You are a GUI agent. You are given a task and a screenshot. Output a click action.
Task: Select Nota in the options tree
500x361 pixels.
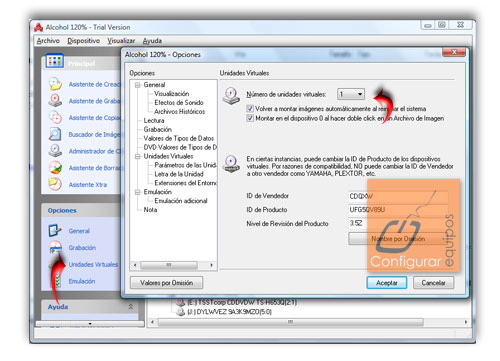[x=150, y=210]
